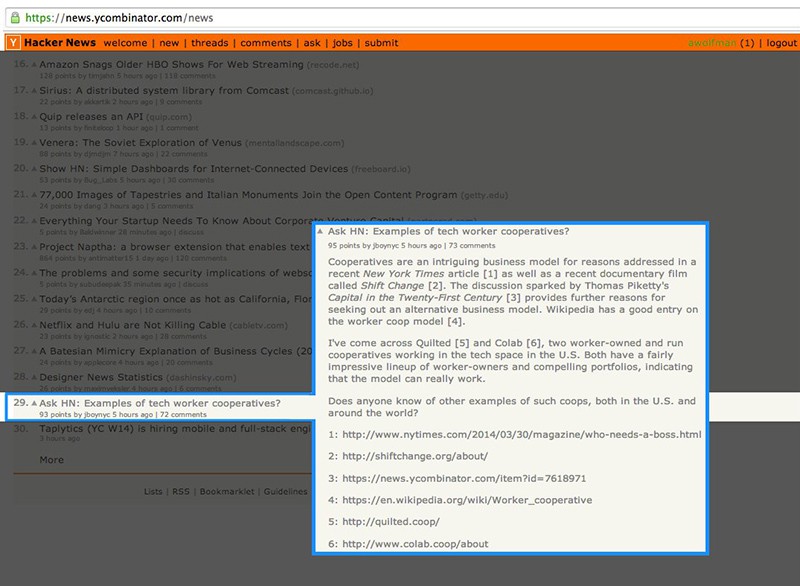Upvote the Batesian Mimicry Explanation story
Screen dimensions: 800x586
pos(34,351)
